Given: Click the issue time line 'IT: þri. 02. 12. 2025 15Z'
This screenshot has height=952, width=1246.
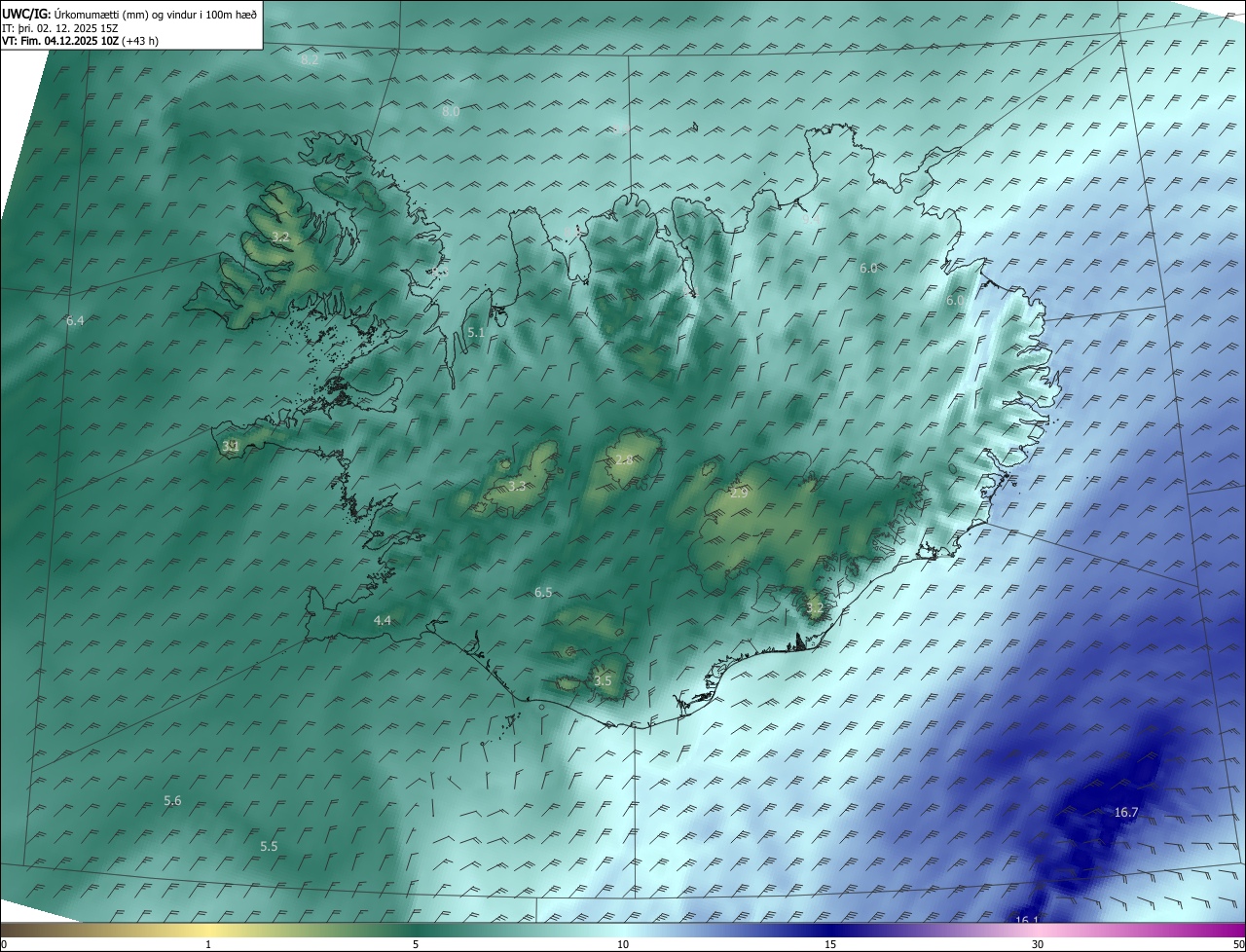Looking at the screenshot, I should (59, 28).
